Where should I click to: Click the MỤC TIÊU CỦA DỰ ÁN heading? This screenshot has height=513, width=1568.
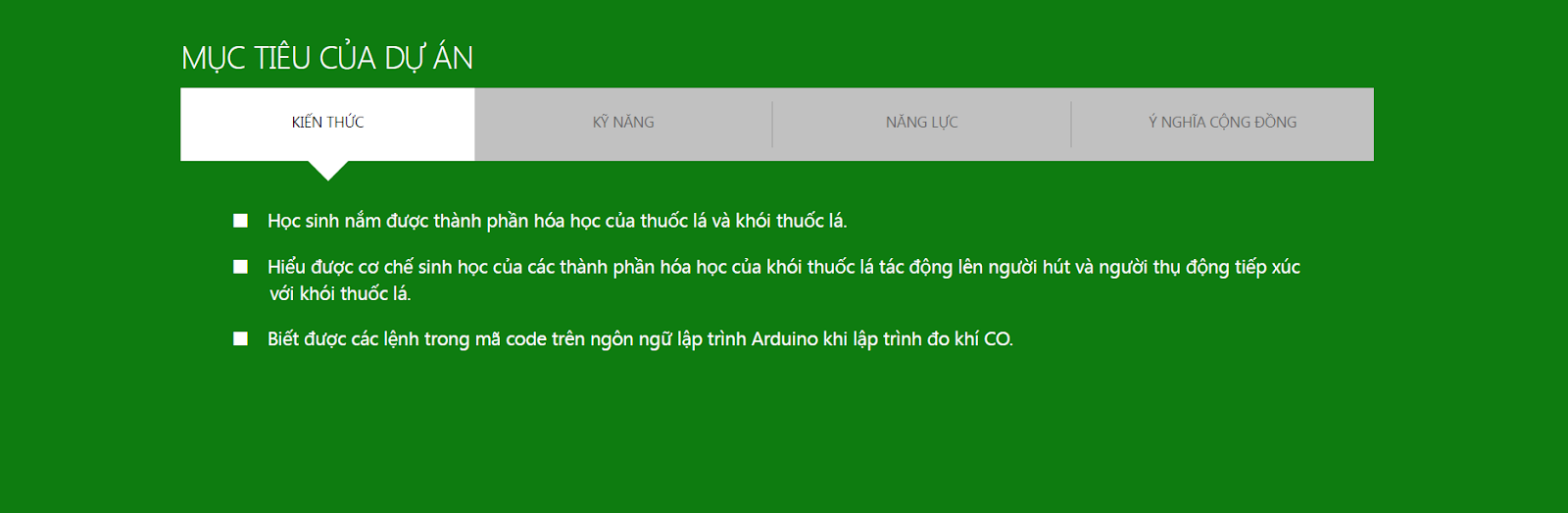pyautogui.click(x=327, y=58)
